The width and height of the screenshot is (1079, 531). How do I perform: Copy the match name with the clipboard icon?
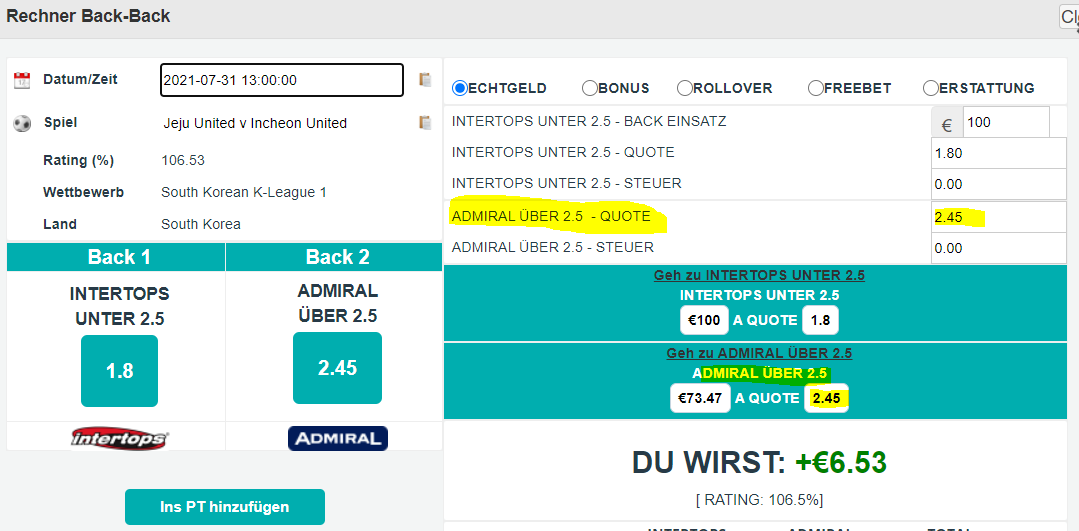425,122
